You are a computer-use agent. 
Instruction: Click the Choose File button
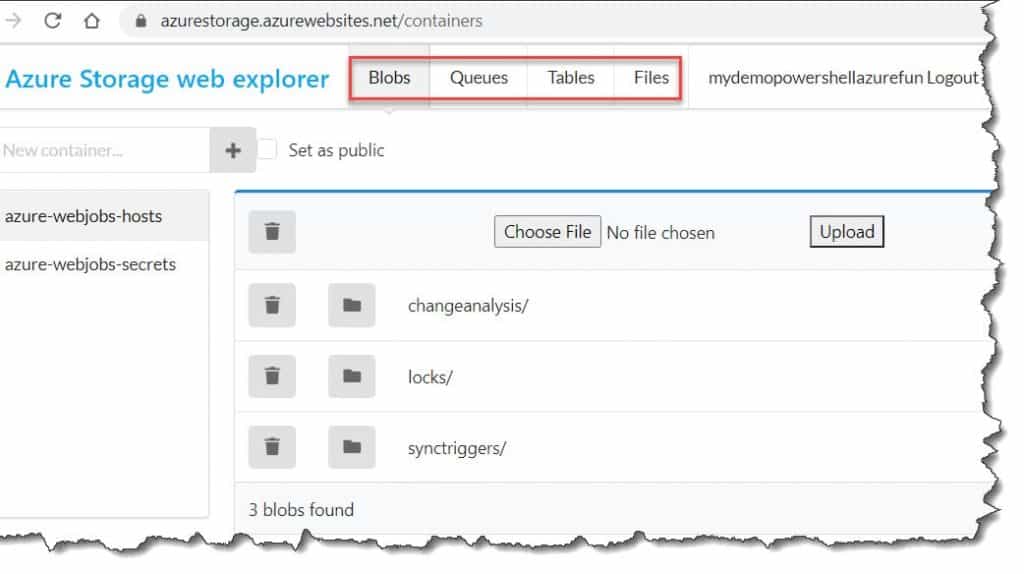pyautogui.click(x=547, y=232)
